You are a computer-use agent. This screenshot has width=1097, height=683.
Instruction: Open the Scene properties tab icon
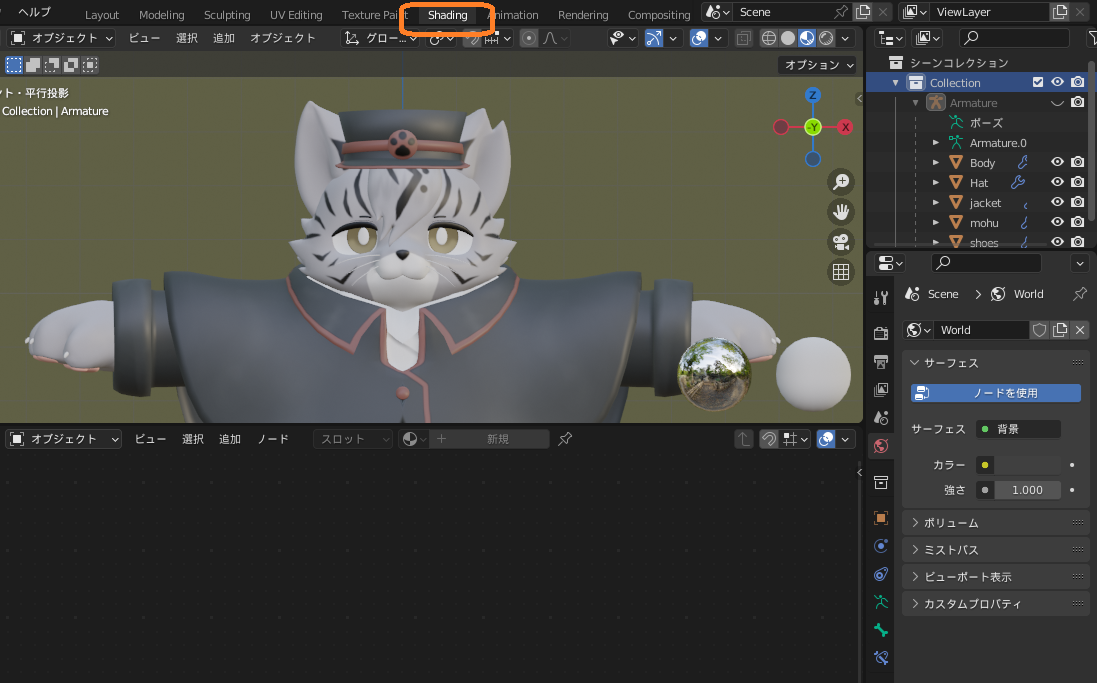tap(881, 418)
